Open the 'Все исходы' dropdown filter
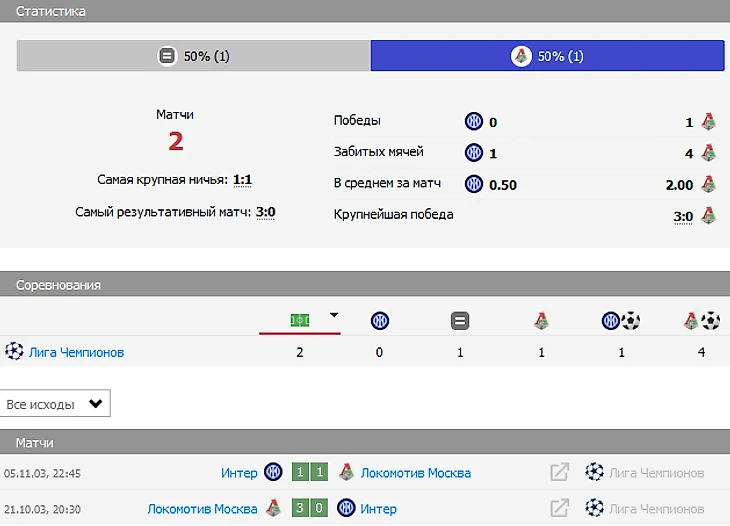Viewport: 730px width, 526px height. (x=55, y=404)
